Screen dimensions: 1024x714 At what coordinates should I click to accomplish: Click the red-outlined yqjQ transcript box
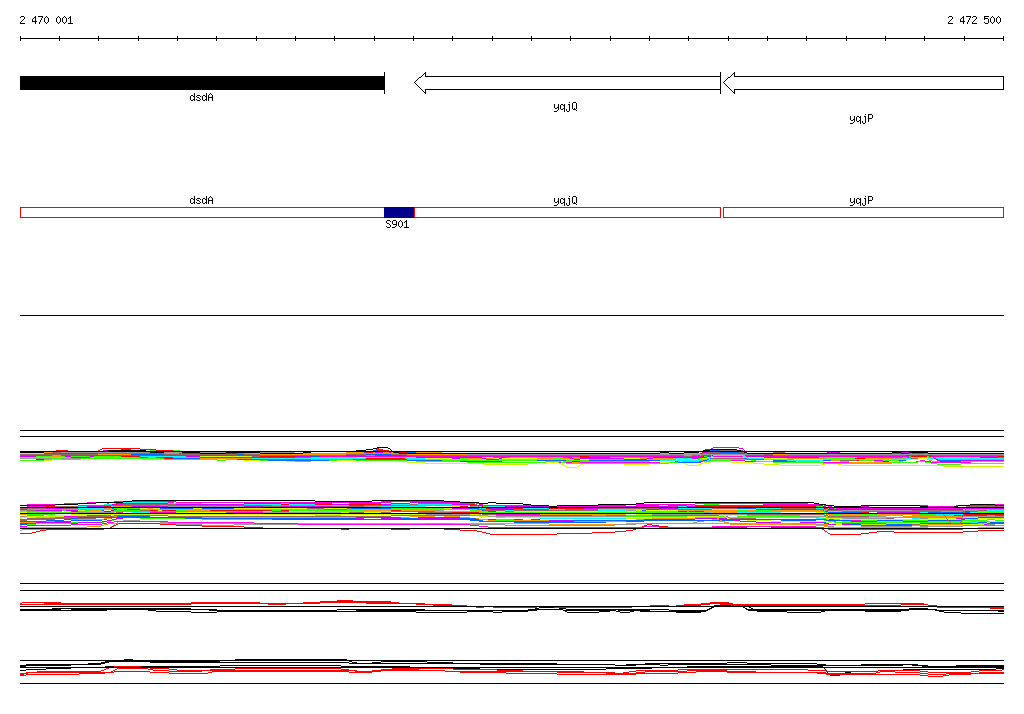568,212
